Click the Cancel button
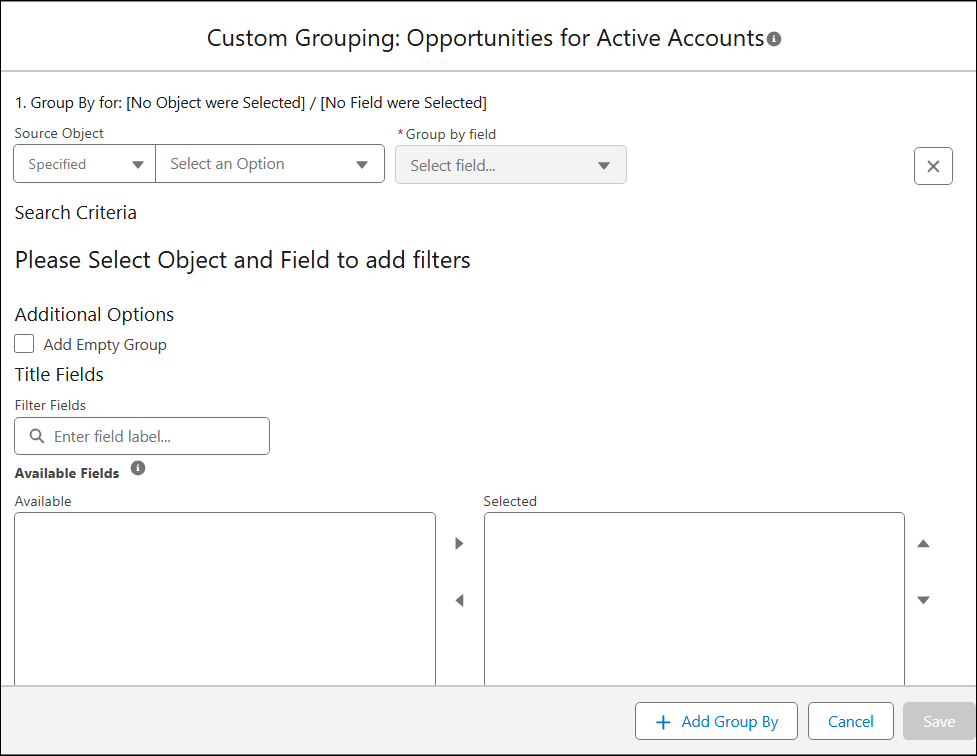The width and height of the screenshot is (977, 756). 850,721
